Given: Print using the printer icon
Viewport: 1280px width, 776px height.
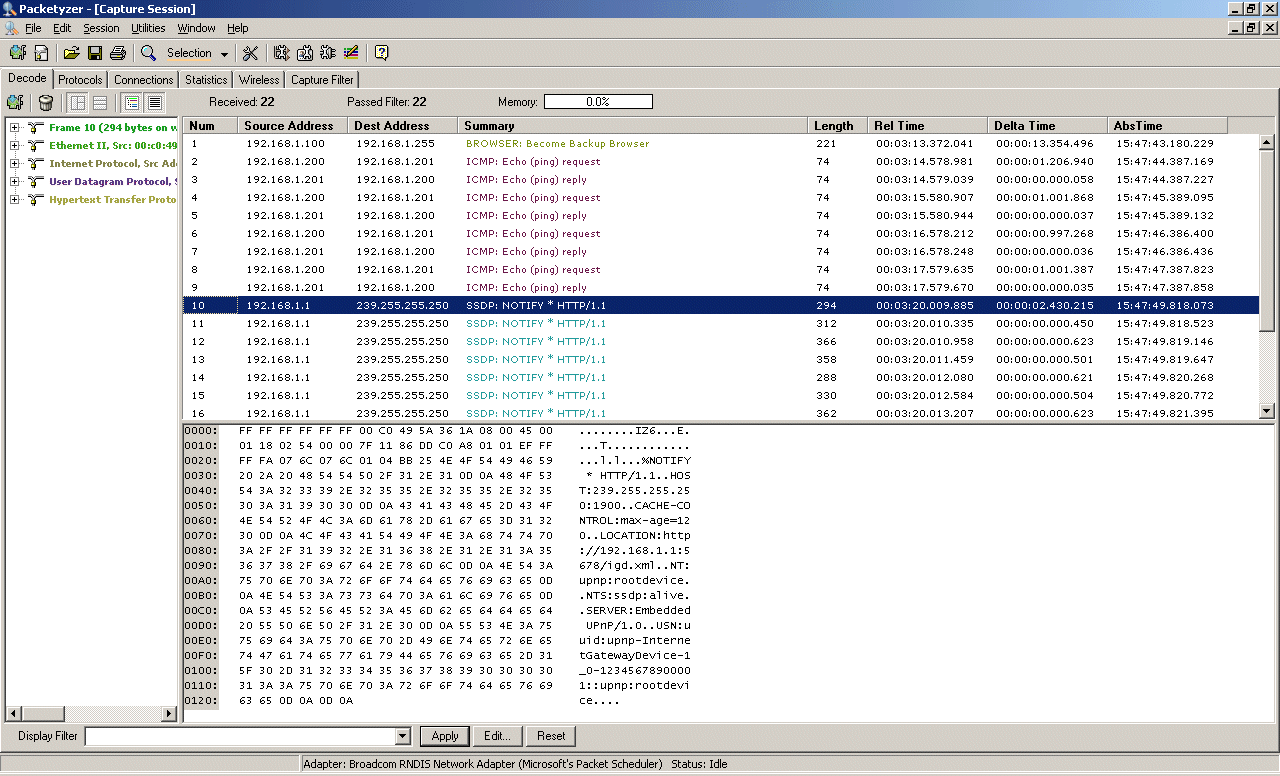Looking at the screenshot, I should tap(118, 53).
